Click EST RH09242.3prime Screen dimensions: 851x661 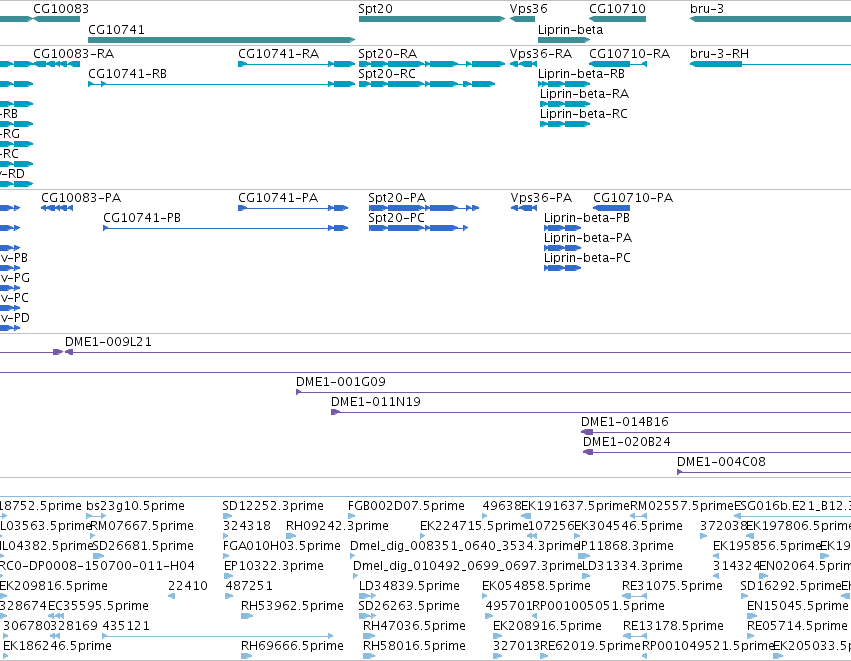pos(337,526)
